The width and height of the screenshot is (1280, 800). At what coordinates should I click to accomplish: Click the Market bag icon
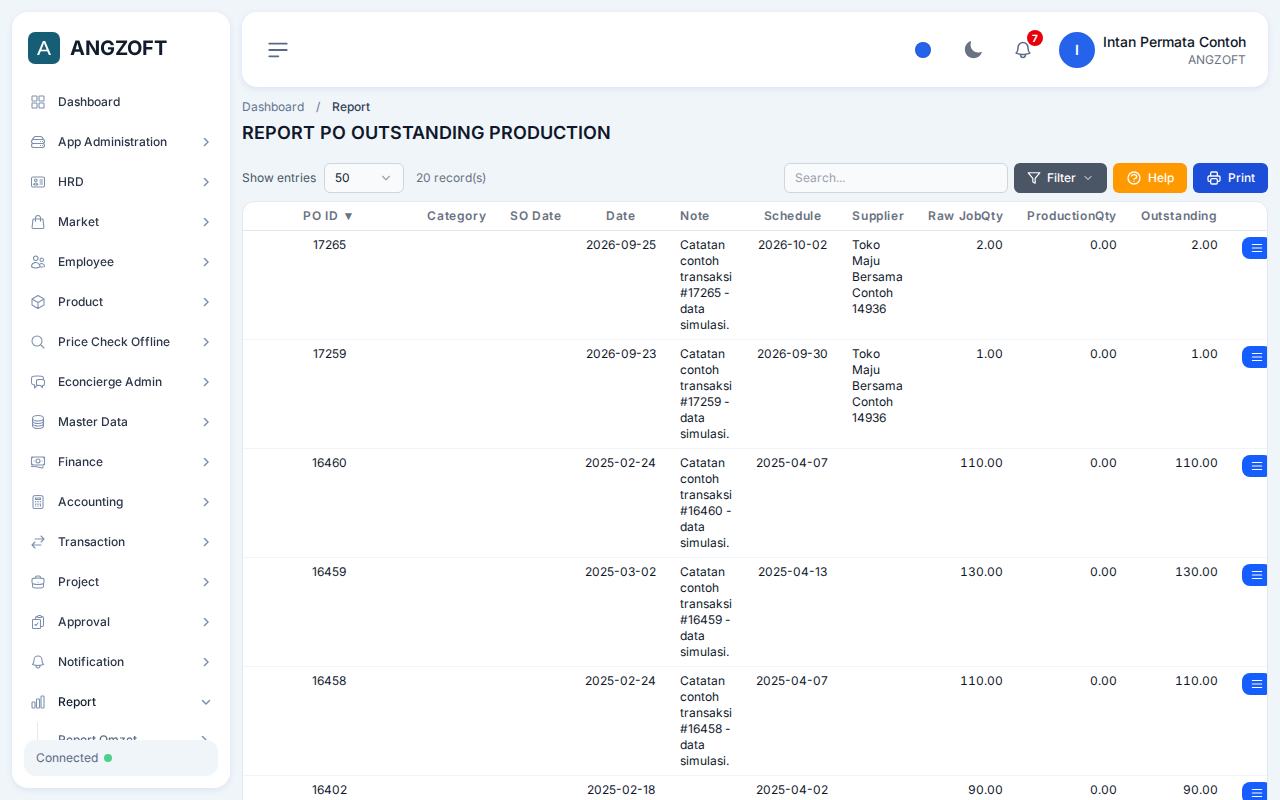pyautogui.click(x=38, y=222)
